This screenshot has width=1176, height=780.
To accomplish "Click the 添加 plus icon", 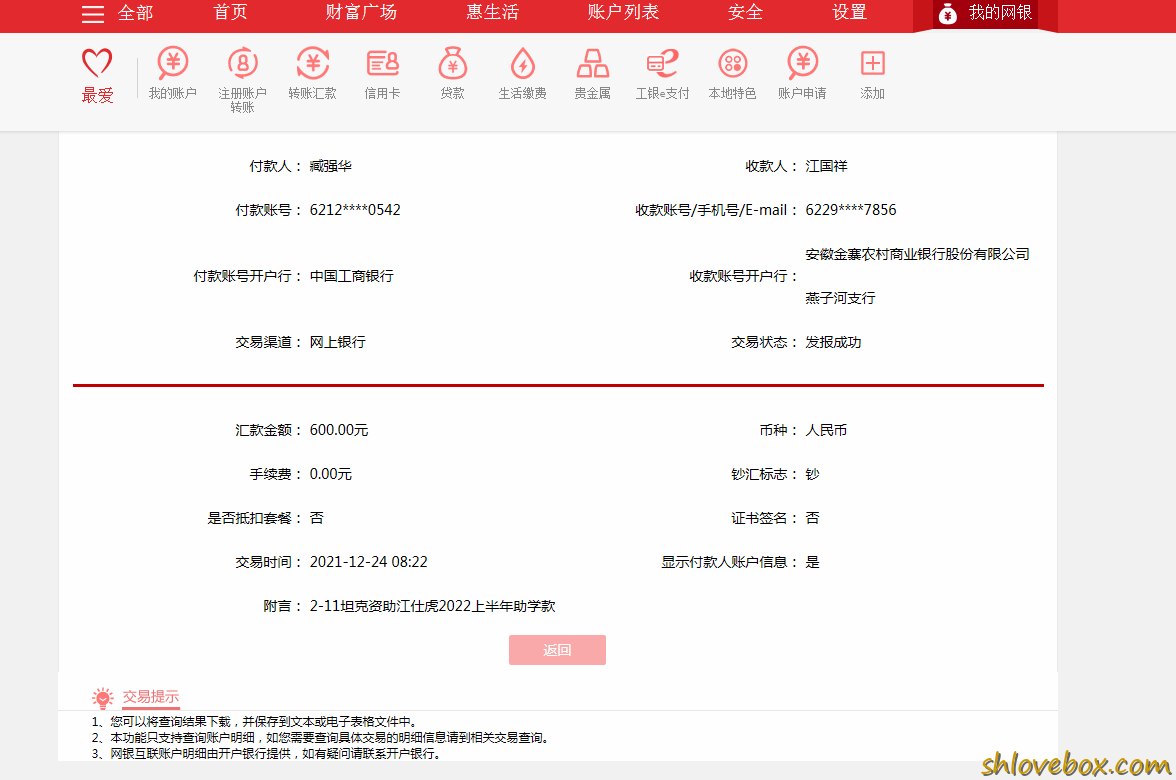I will click(872, 63).
